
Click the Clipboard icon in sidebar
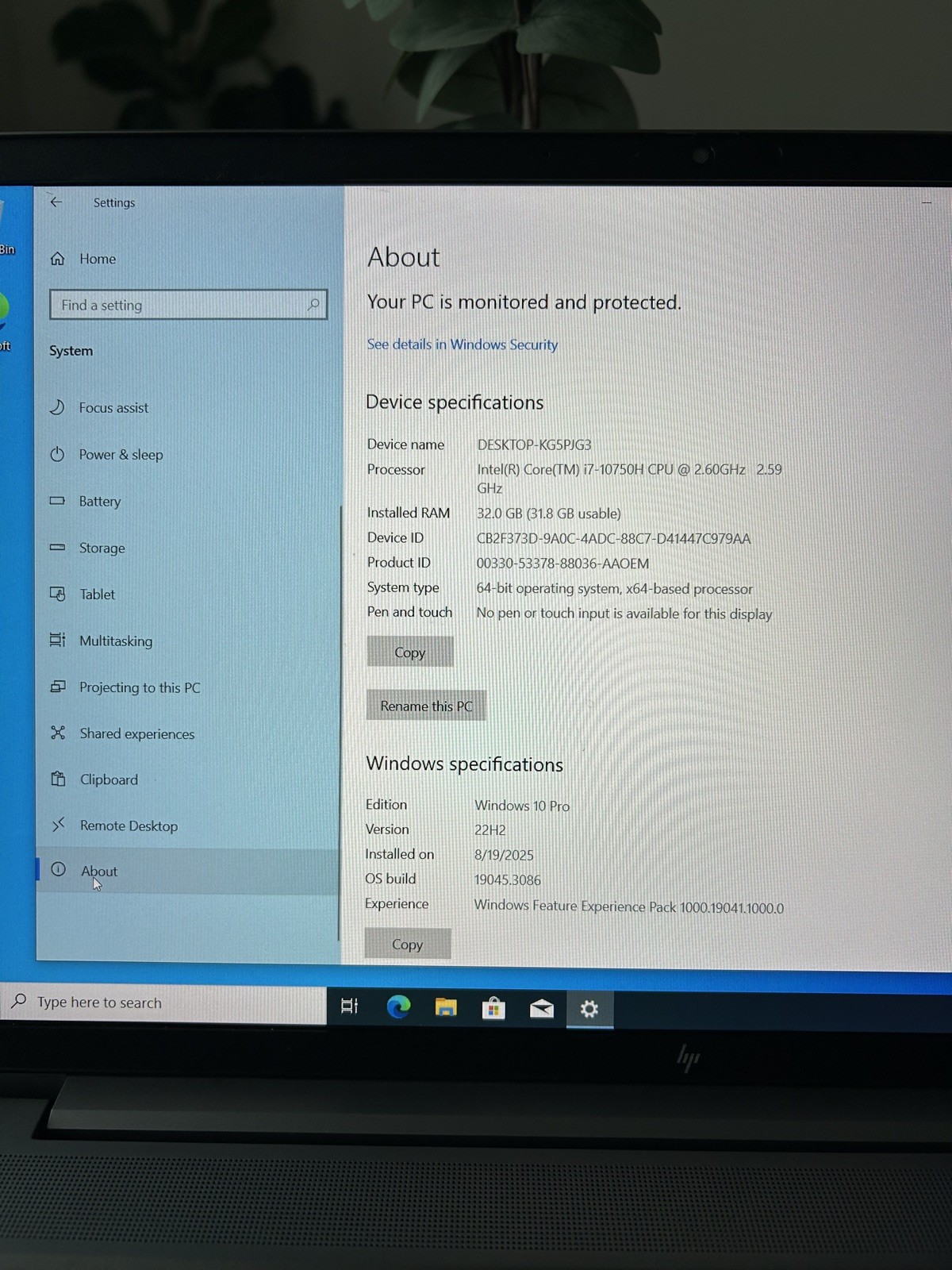(x=58, y=779)
